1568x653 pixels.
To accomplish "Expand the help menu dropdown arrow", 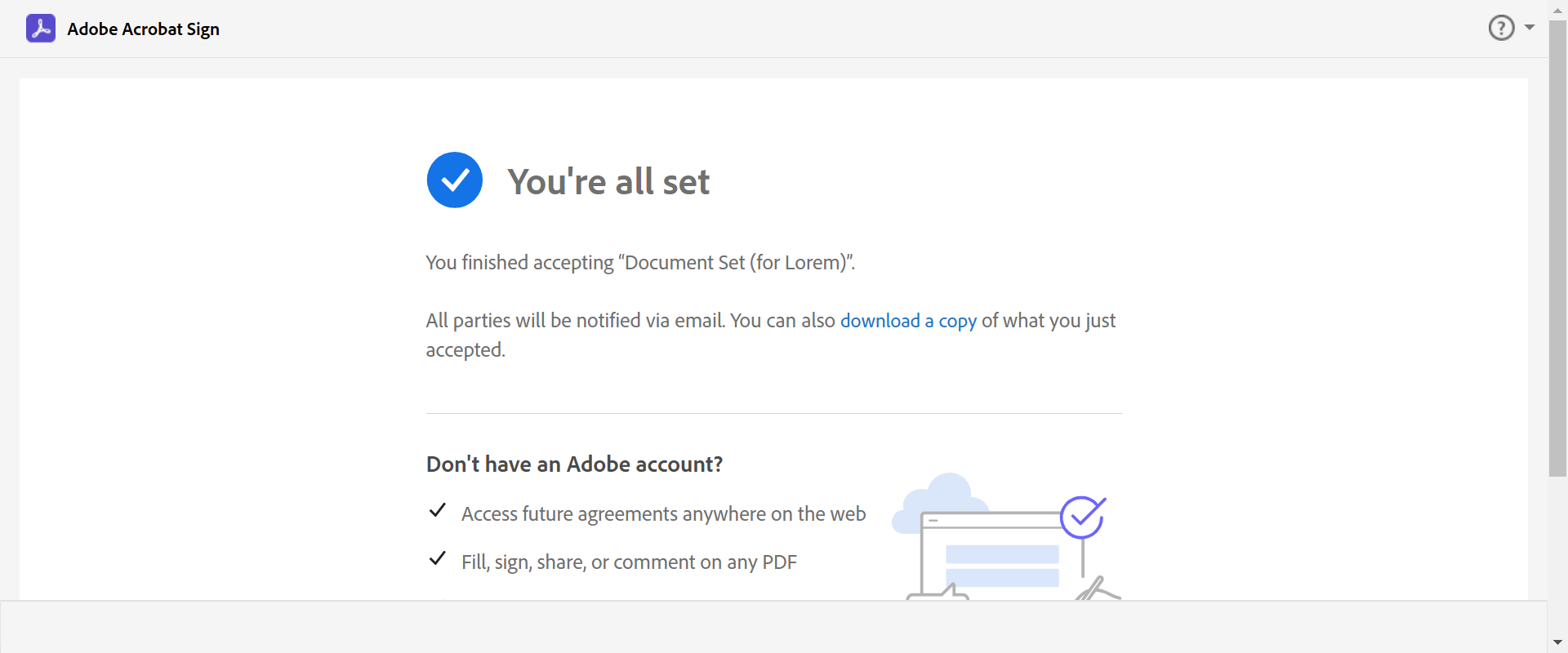I will 1530,28.
